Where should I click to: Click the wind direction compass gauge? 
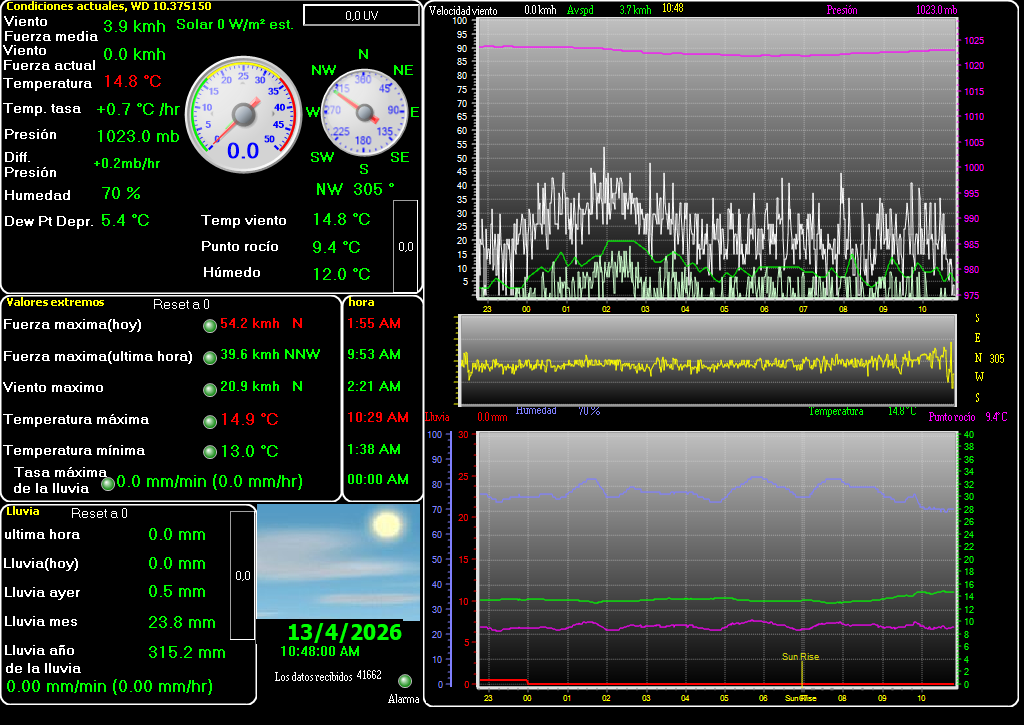[x=363, y=112]
